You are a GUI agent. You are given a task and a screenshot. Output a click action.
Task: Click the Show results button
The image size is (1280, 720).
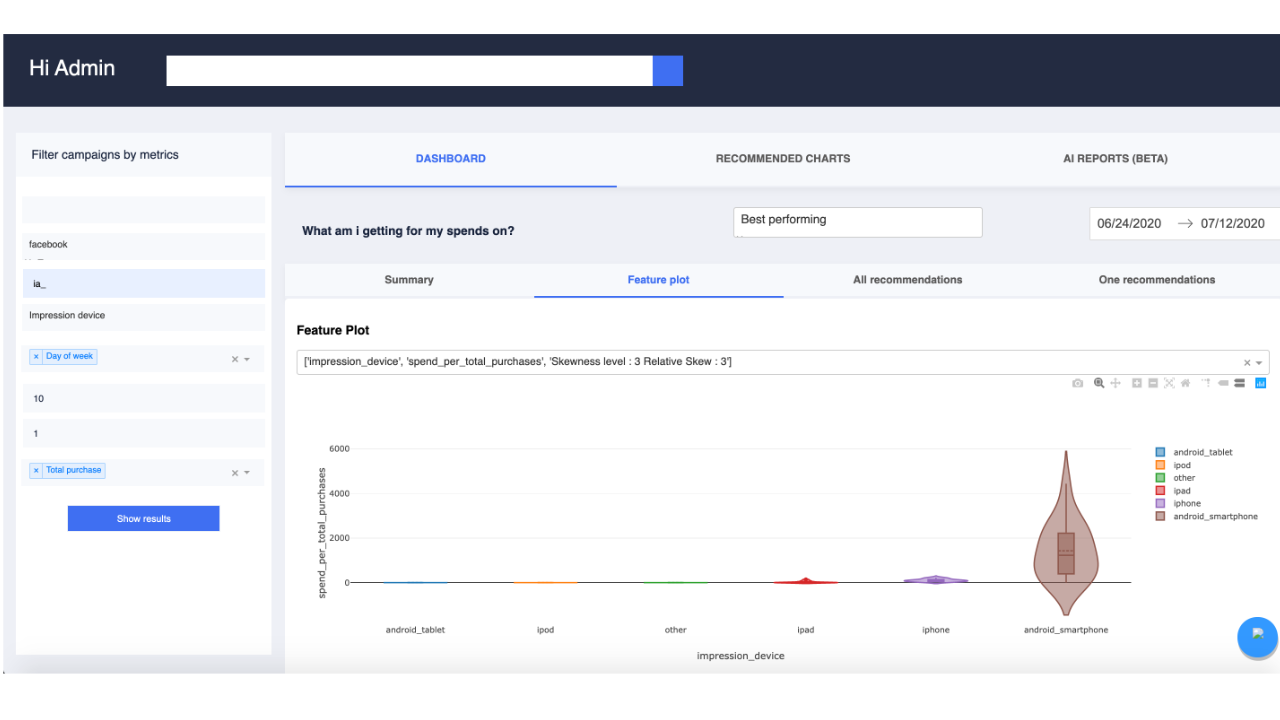(x=144, y=519)
